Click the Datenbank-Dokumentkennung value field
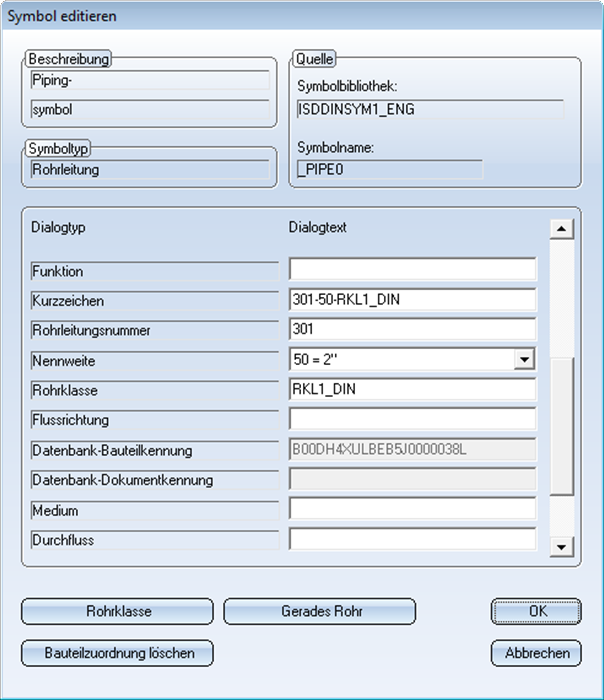The image size is (604, 700). click(412, 479)
